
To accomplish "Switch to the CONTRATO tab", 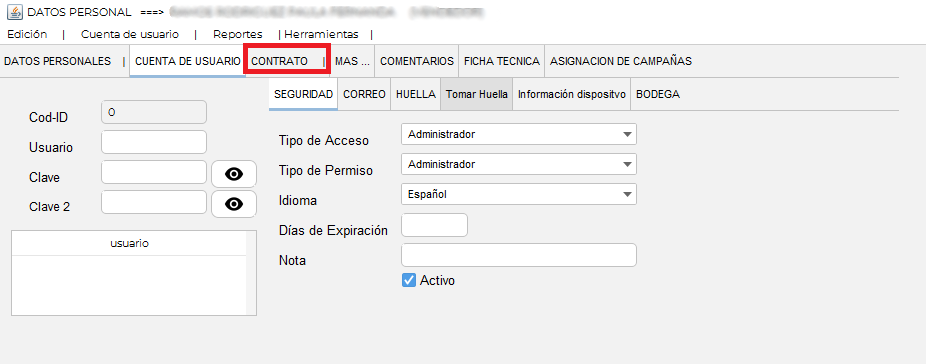I will tap(279, 61).
